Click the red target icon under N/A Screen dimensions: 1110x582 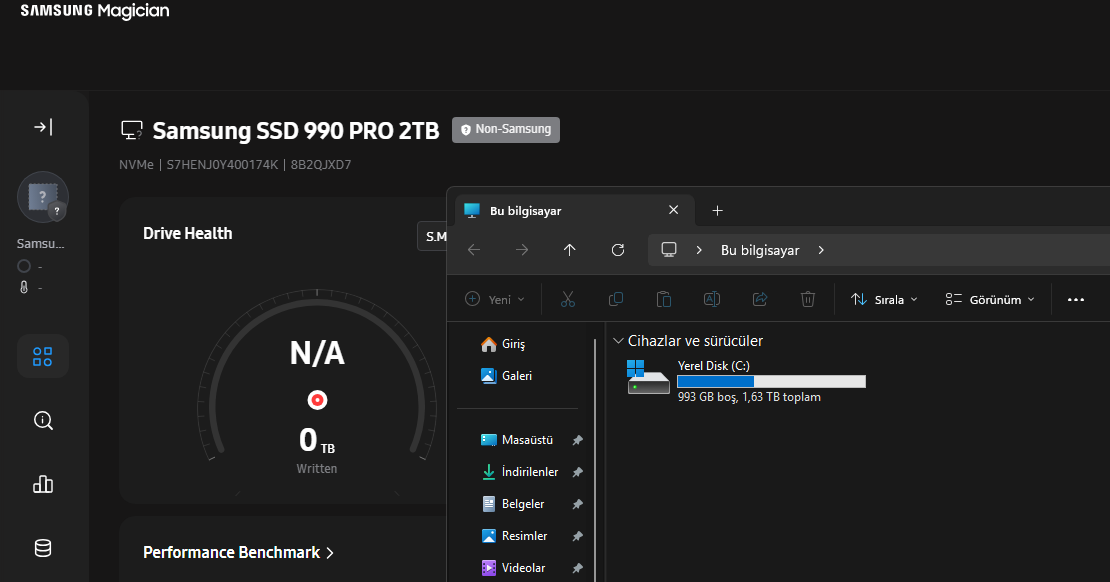pos(317,400)
